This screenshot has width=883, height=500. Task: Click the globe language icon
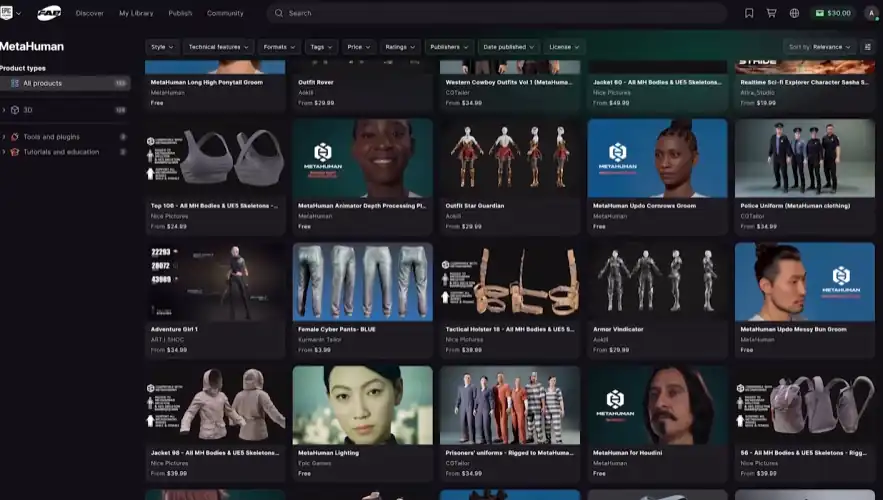click(x=794, y=13)
